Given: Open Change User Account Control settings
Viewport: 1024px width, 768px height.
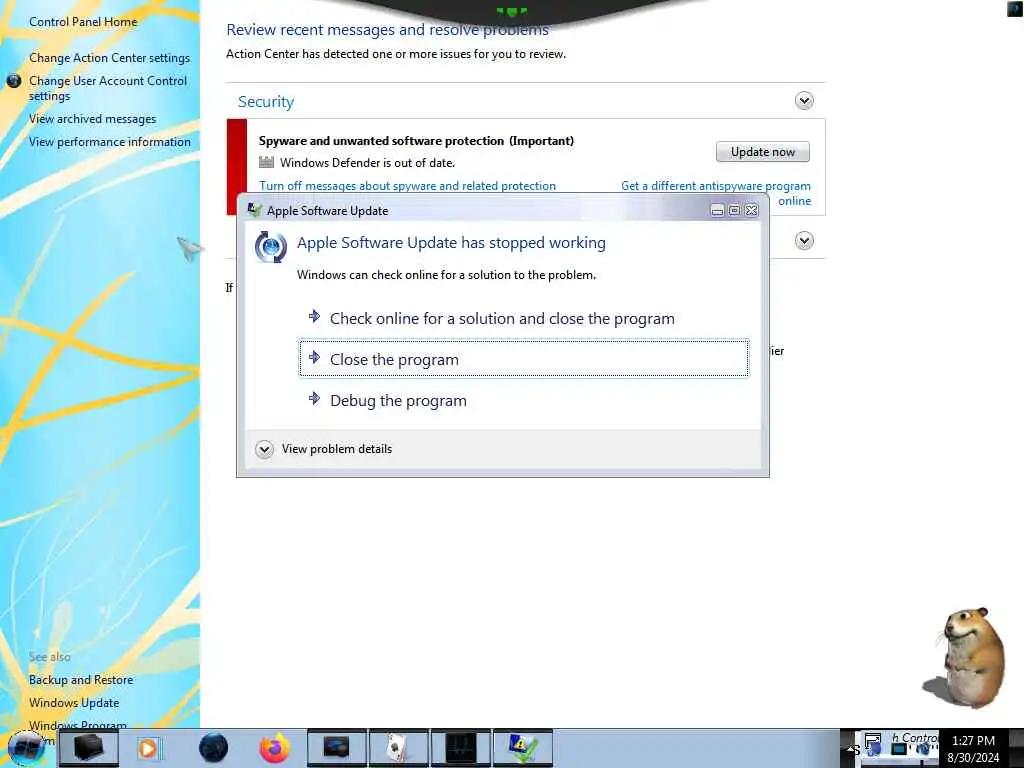Looking at the screenshot, I should (108, 88).
